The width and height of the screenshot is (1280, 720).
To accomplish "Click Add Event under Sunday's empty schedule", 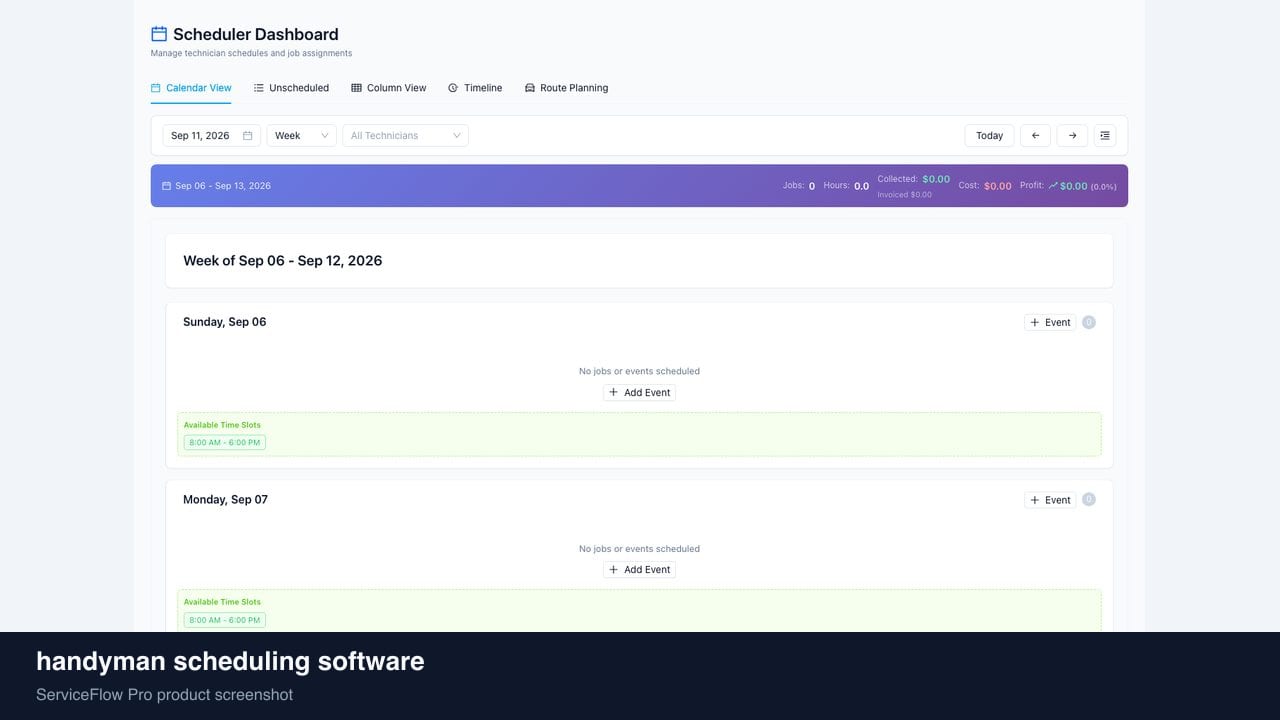I will click(639, 393).
